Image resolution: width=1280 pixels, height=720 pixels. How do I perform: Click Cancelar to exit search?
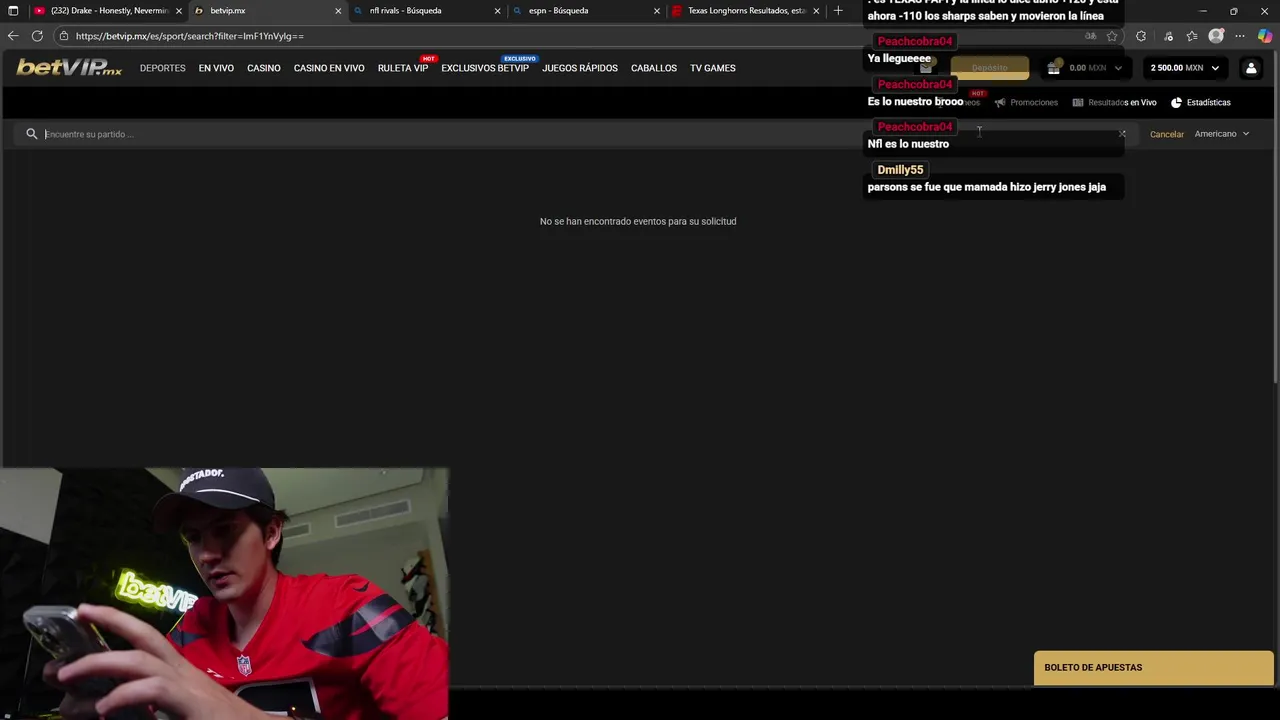1167,134
